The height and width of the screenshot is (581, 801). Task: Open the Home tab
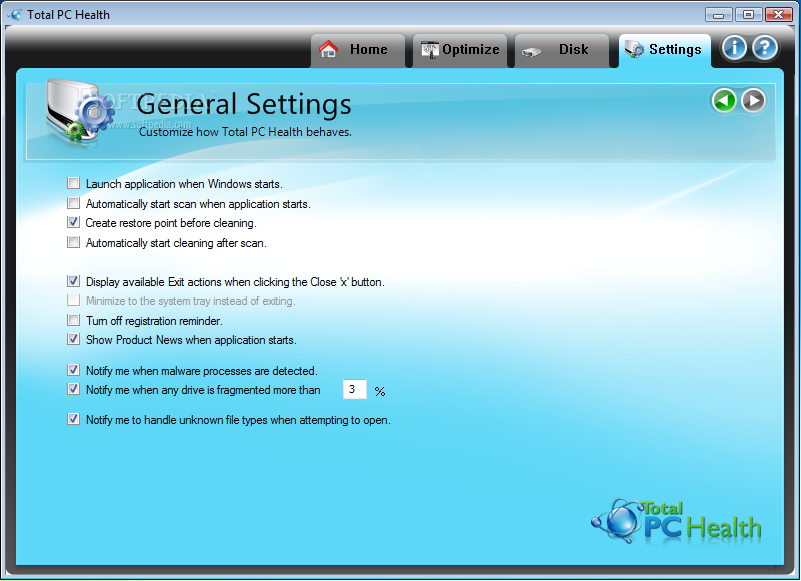coord(358,50)
